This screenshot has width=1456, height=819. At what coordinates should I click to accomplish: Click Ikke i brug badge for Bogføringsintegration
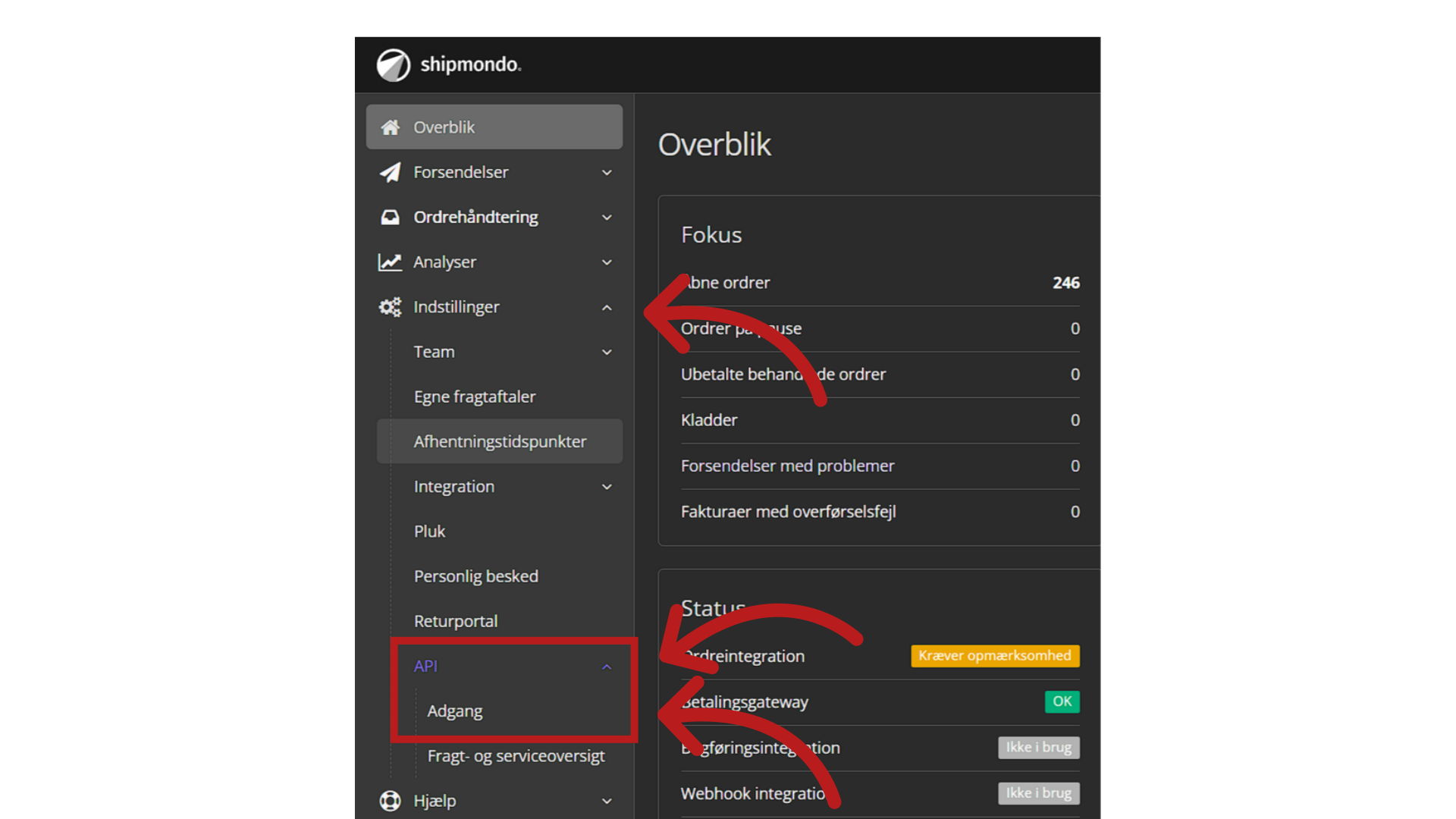point(1038,748)
